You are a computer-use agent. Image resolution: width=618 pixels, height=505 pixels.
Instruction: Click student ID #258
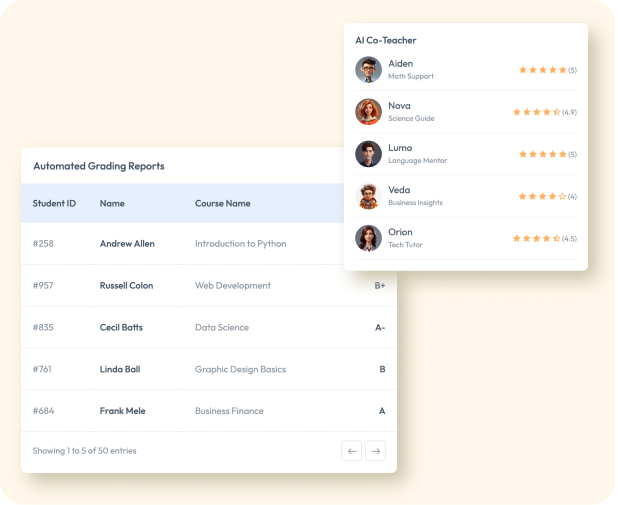click(x=43, y=244)
